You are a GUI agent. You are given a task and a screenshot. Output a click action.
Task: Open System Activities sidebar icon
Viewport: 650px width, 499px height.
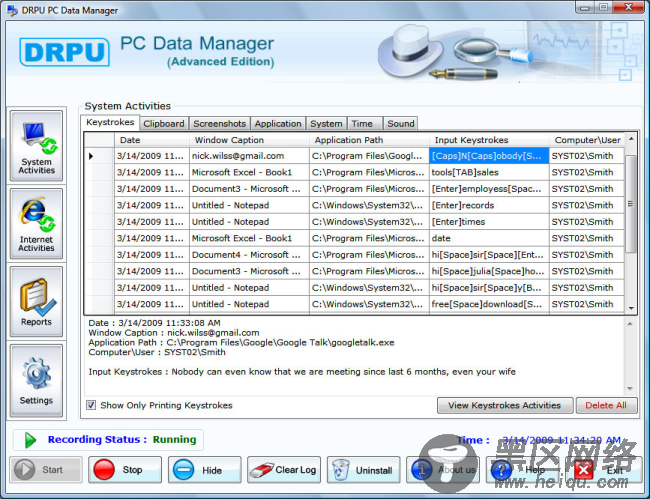[x=36, y=145]
